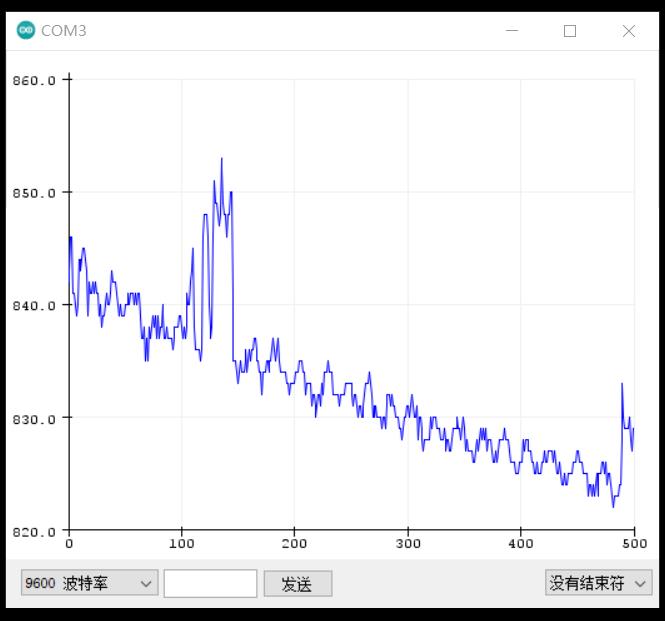
Task: Click the 820.0 label at the Y-axis bottom
Action: click(34, 531)
